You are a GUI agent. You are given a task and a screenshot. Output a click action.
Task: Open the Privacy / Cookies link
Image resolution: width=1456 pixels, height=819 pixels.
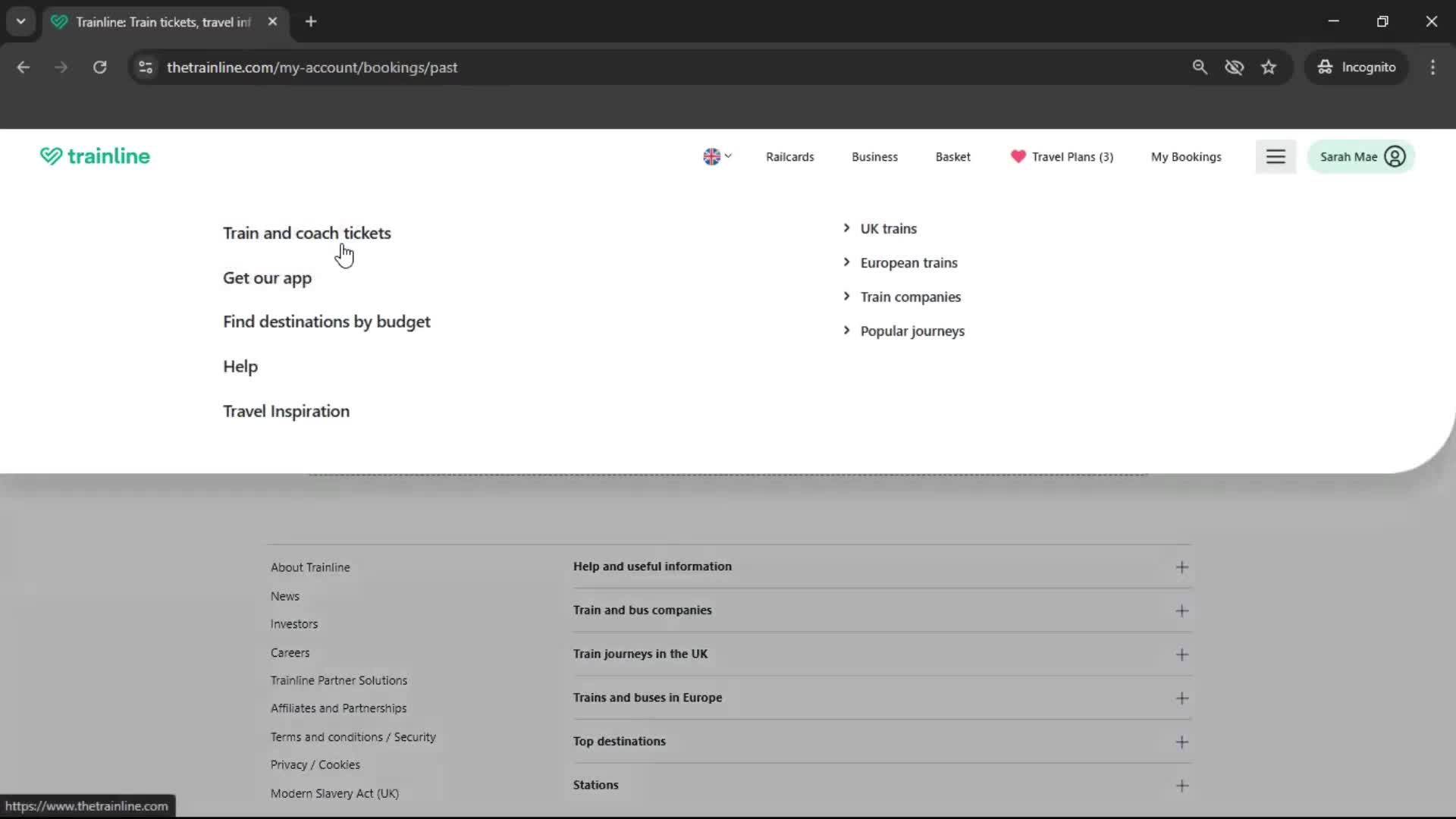tap(315, 764)
